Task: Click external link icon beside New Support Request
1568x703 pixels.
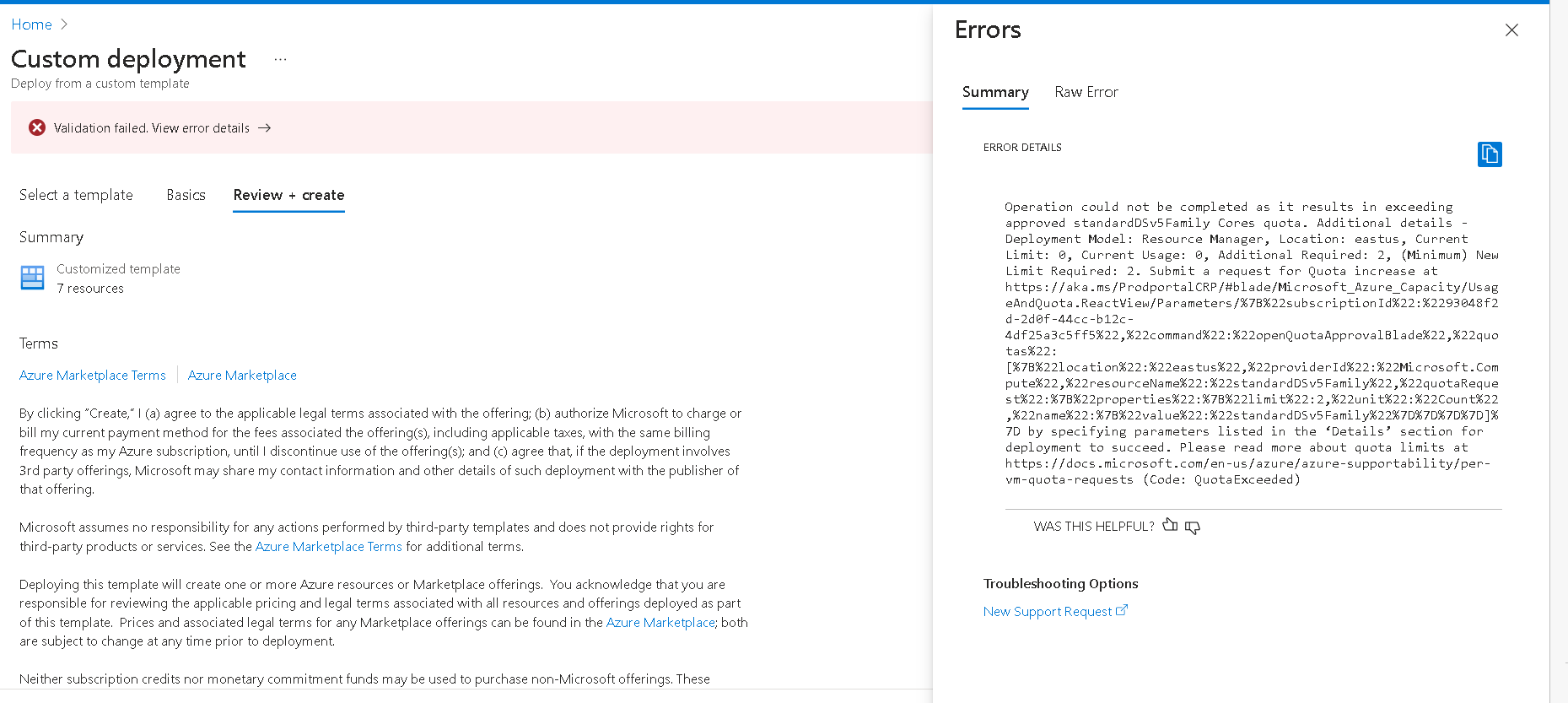Action: (x=1122, y=610)
